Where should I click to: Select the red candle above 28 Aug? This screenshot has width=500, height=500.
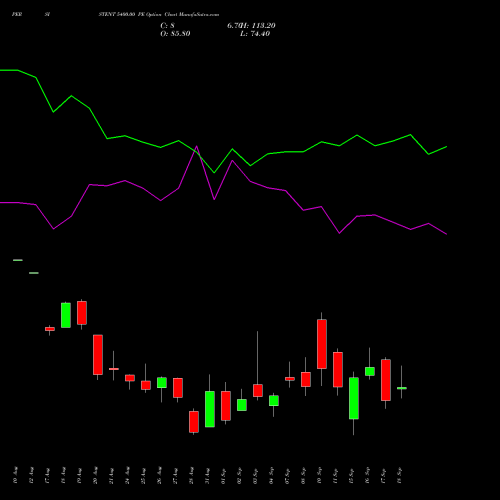[x=194, y=422]
